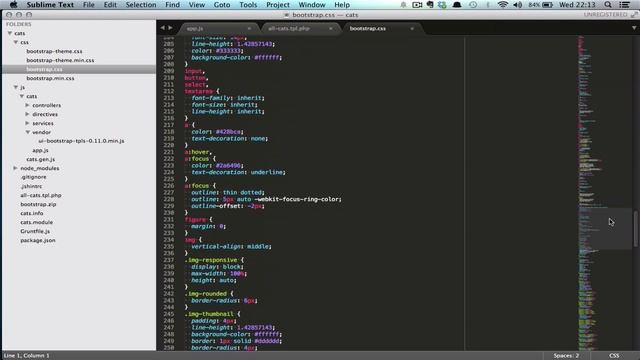
Task: Click the Spaces: 2 indentation setting
Action: click(x=566, y=356)
